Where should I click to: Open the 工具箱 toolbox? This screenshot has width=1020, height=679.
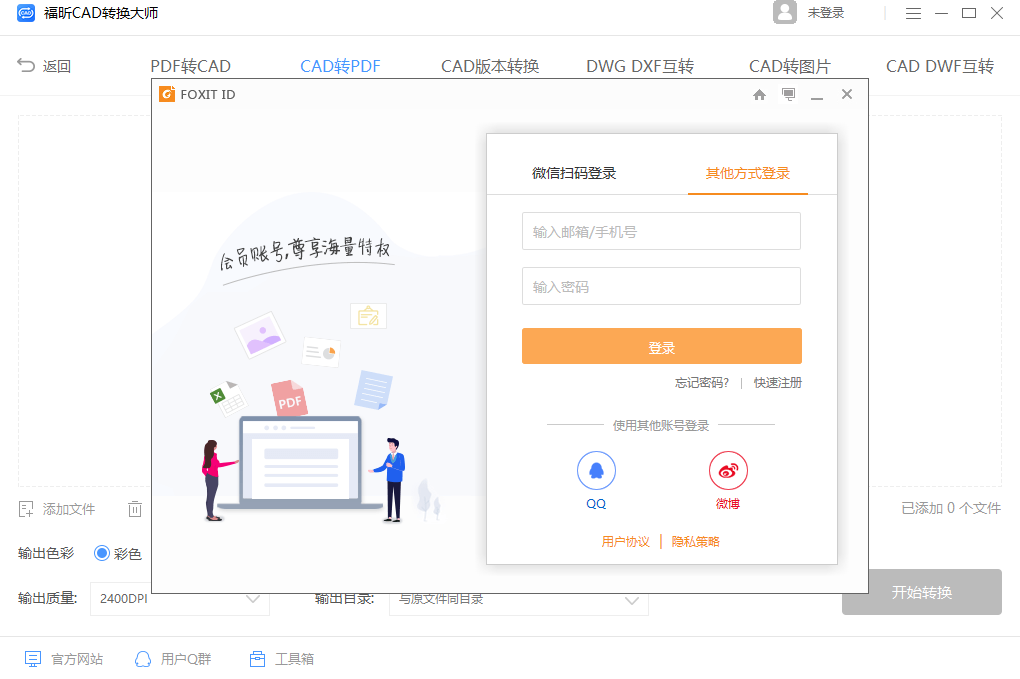282,659
